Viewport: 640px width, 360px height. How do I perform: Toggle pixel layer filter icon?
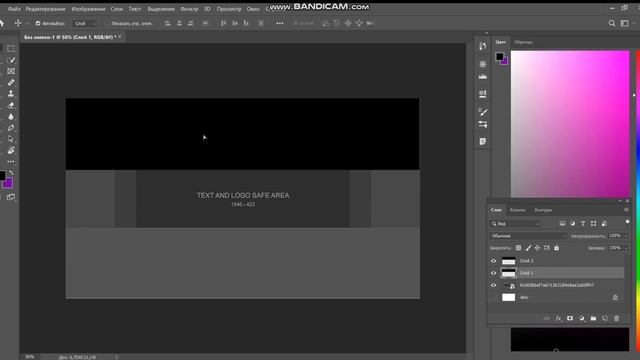click(562, 224)
